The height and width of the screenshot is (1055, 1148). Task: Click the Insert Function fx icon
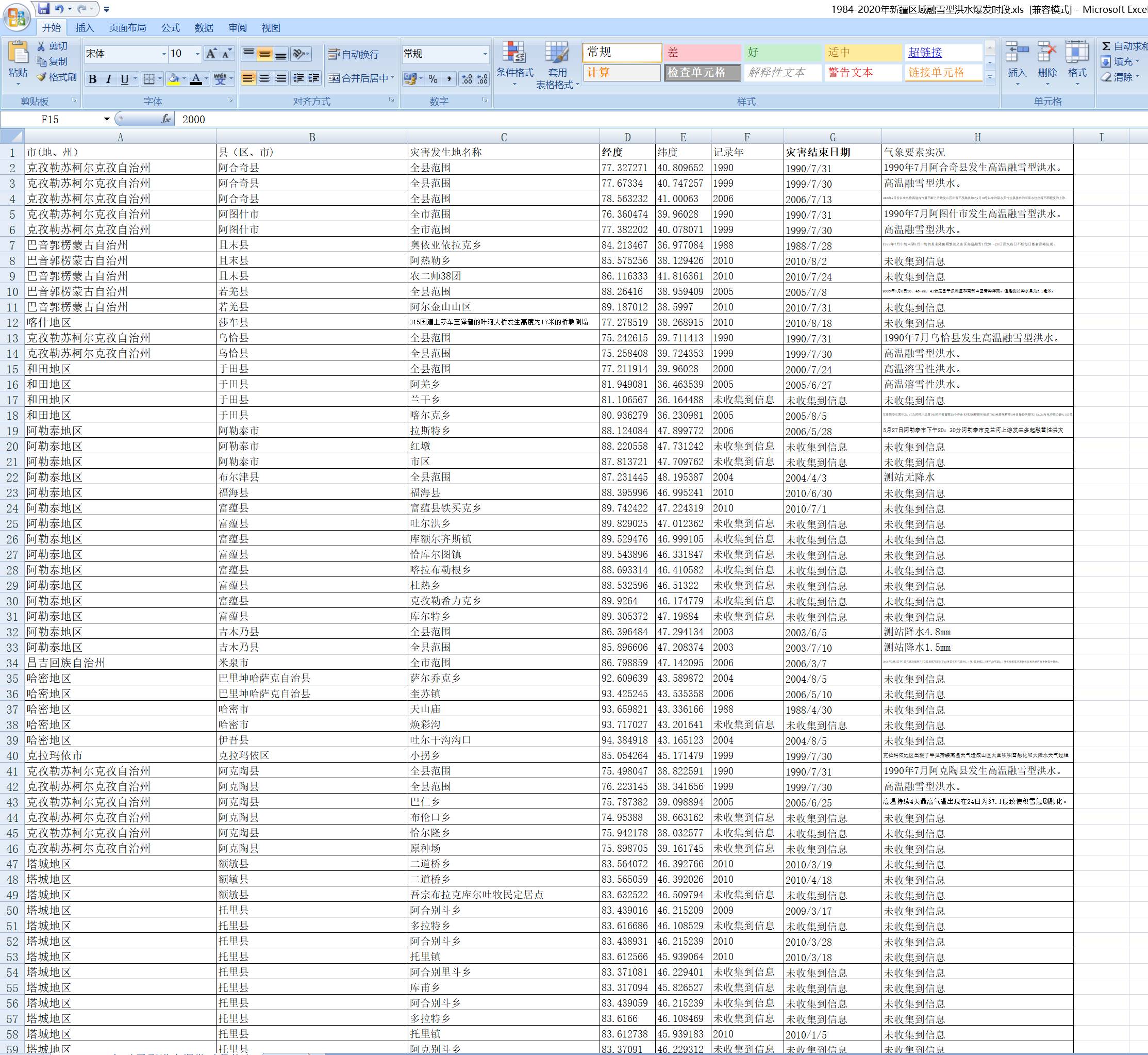(x=166, y=119)
